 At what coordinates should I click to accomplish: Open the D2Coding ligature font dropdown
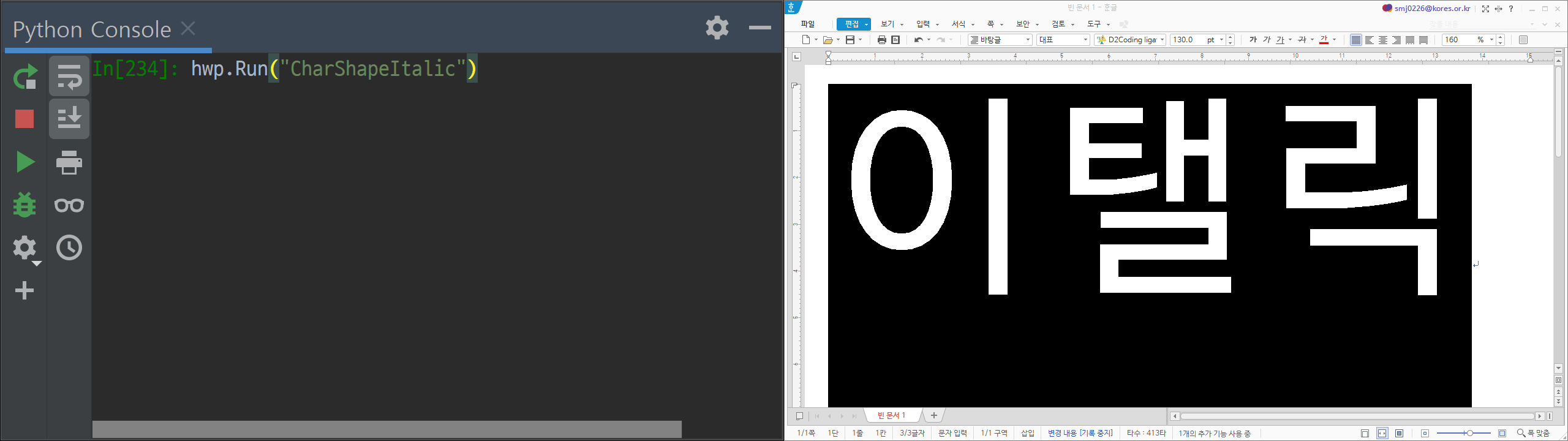click(x=1129, y=40)
